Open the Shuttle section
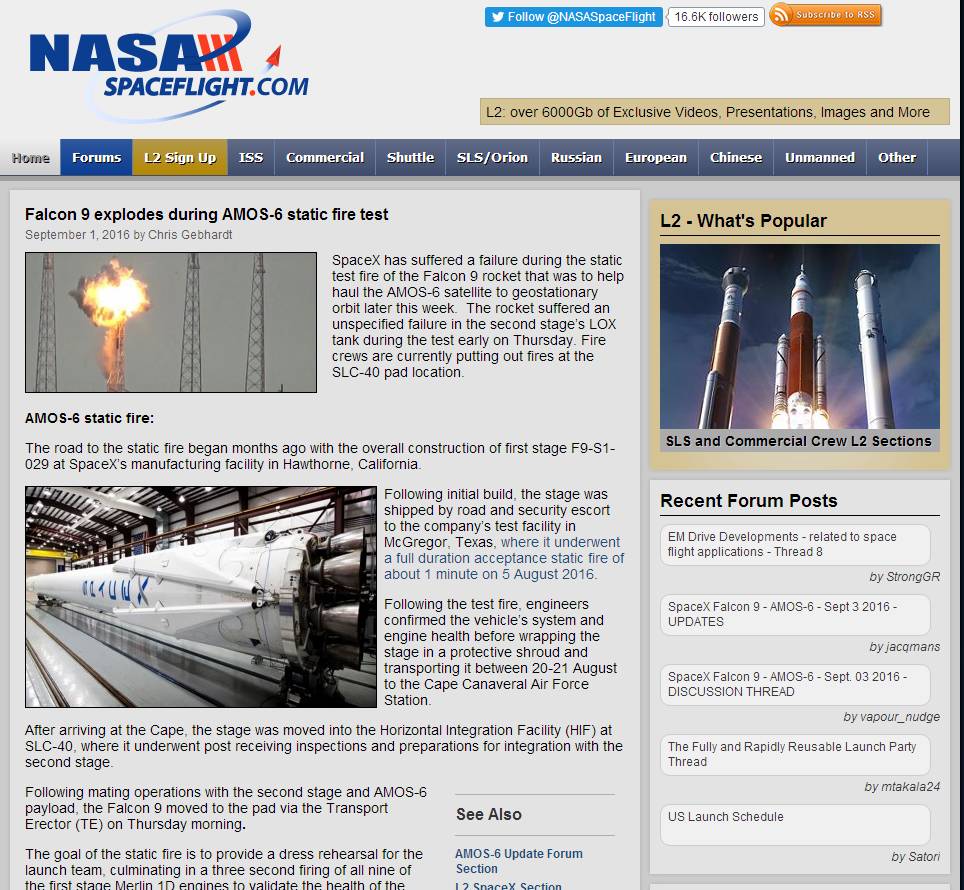 pos(410,157)
